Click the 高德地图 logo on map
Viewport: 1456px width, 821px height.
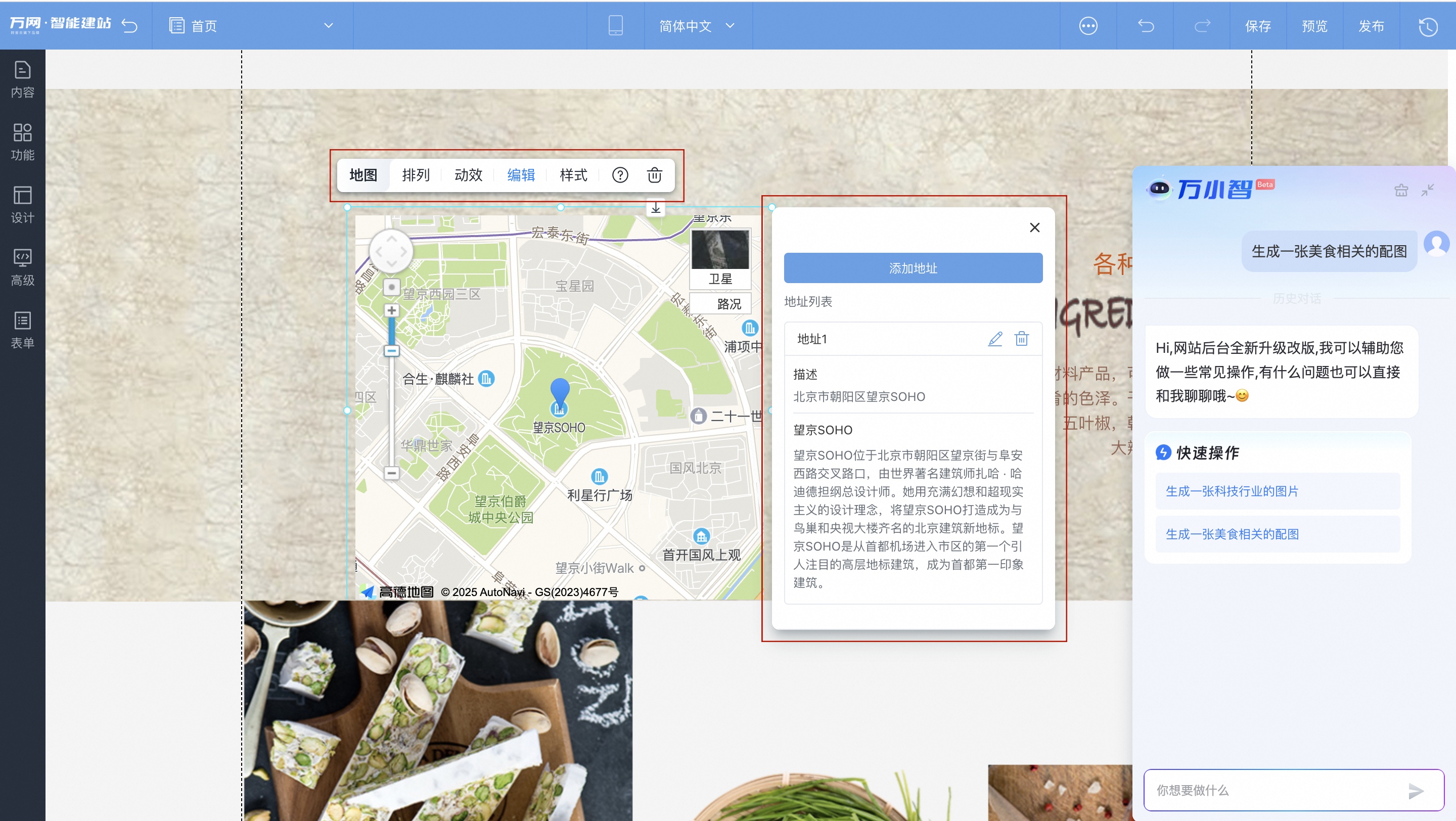tap(397, 591)
